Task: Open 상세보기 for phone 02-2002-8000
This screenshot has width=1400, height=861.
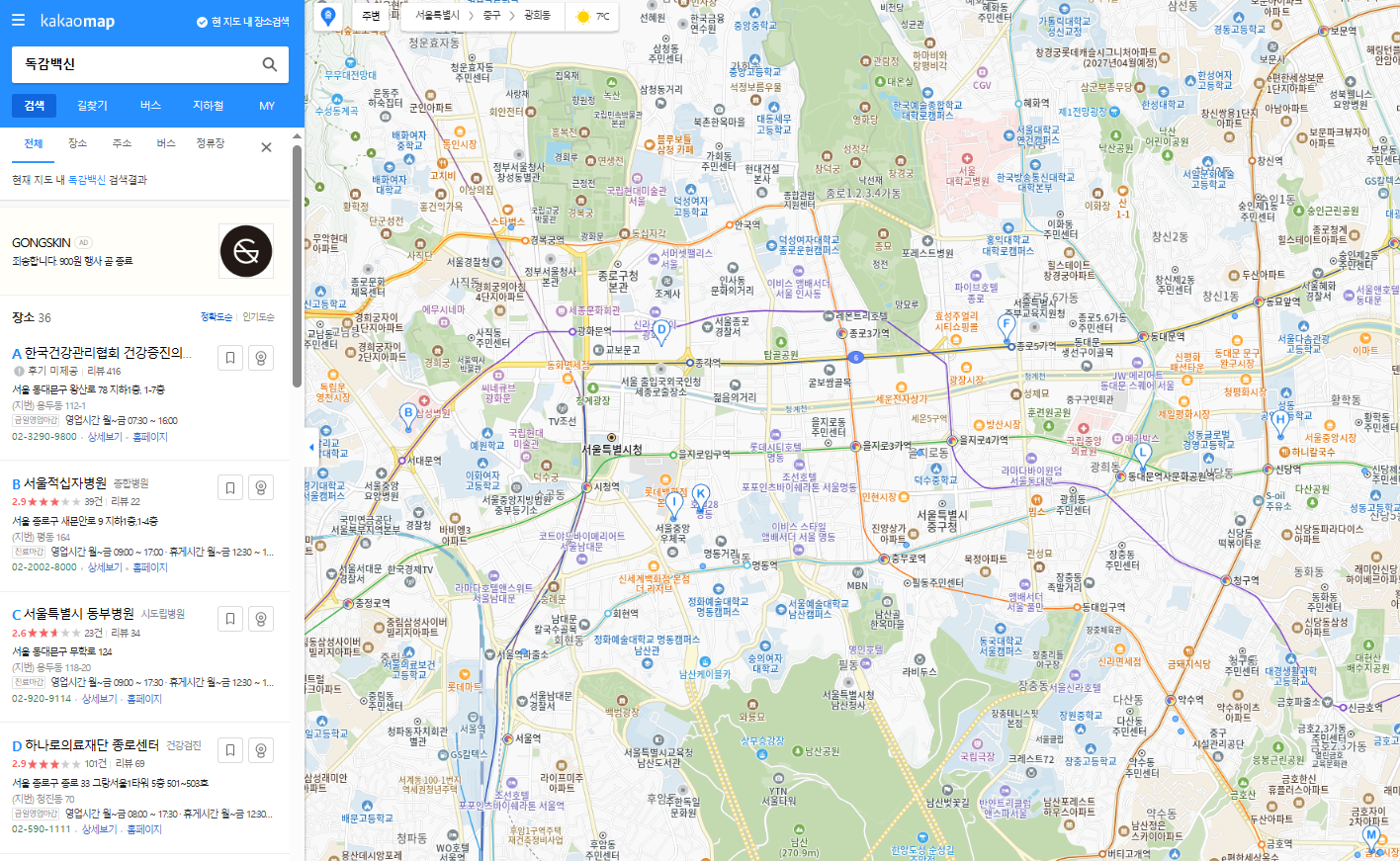Action: click(105, 567)
